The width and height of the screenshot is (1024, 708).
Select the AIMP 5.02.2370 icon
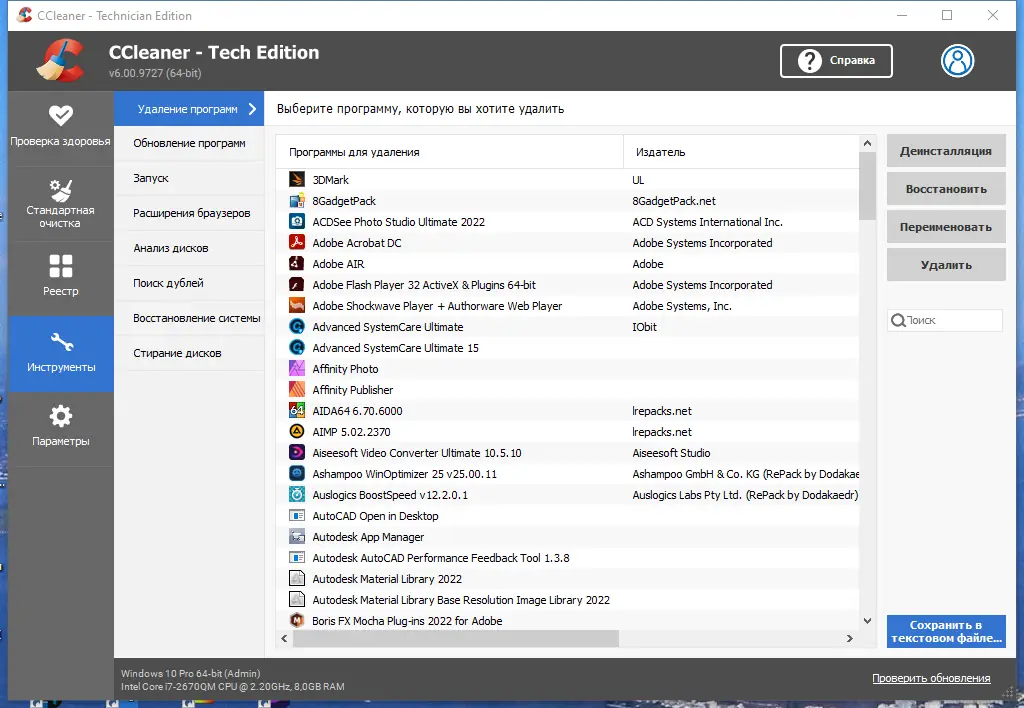tap(296, 432)
